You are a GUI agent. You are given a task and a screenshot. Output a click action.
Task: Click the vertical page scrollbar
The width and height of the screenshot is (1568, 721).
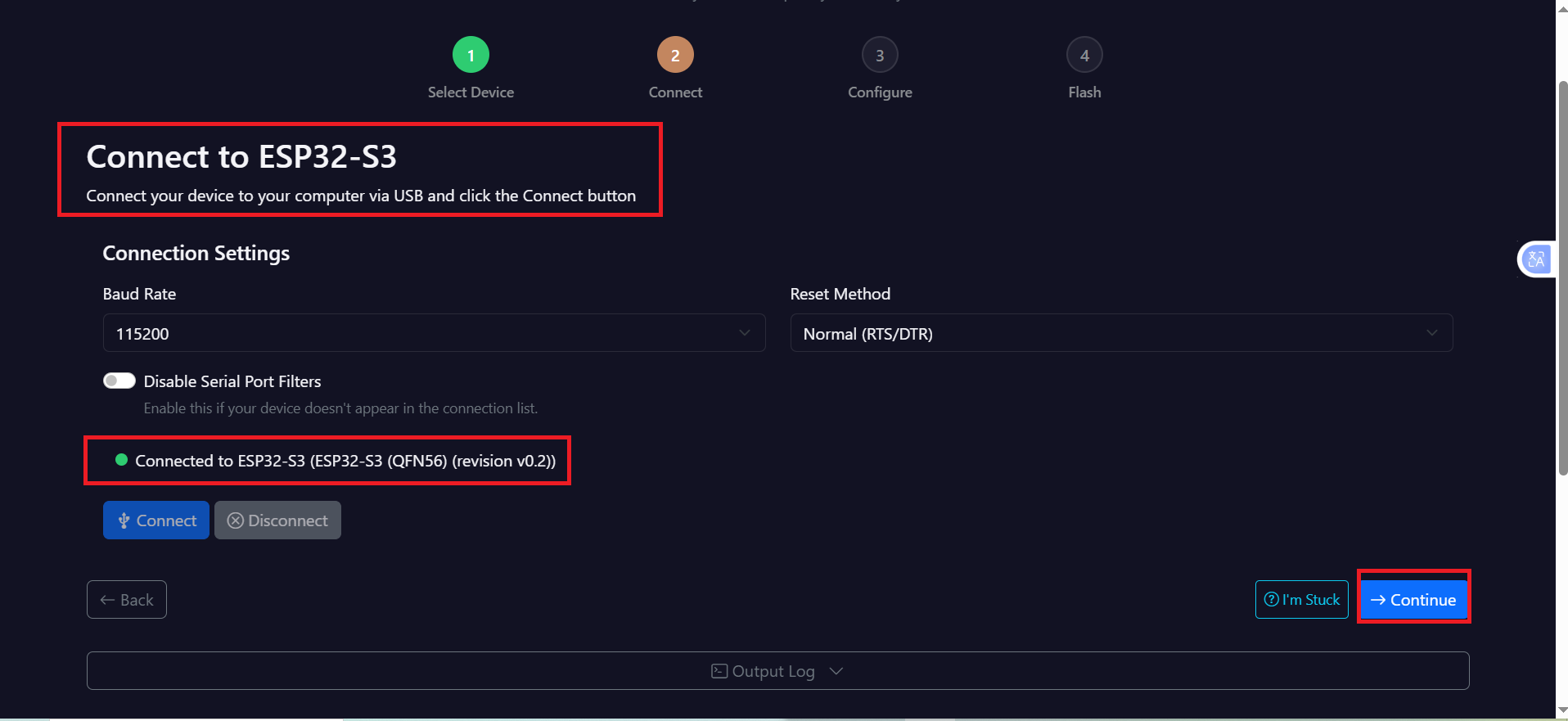tap(1562, 278)
